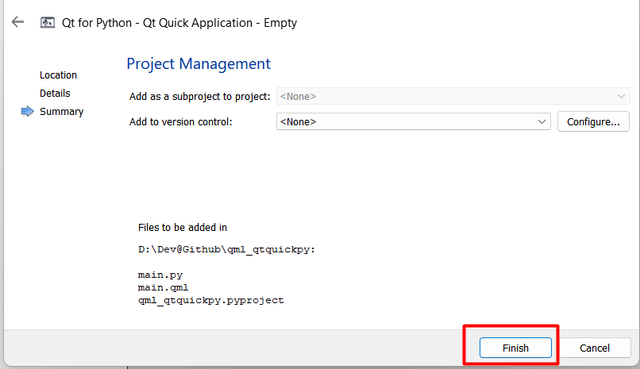
Task: Go back using the arrow icon
Action: coord(18,22)
